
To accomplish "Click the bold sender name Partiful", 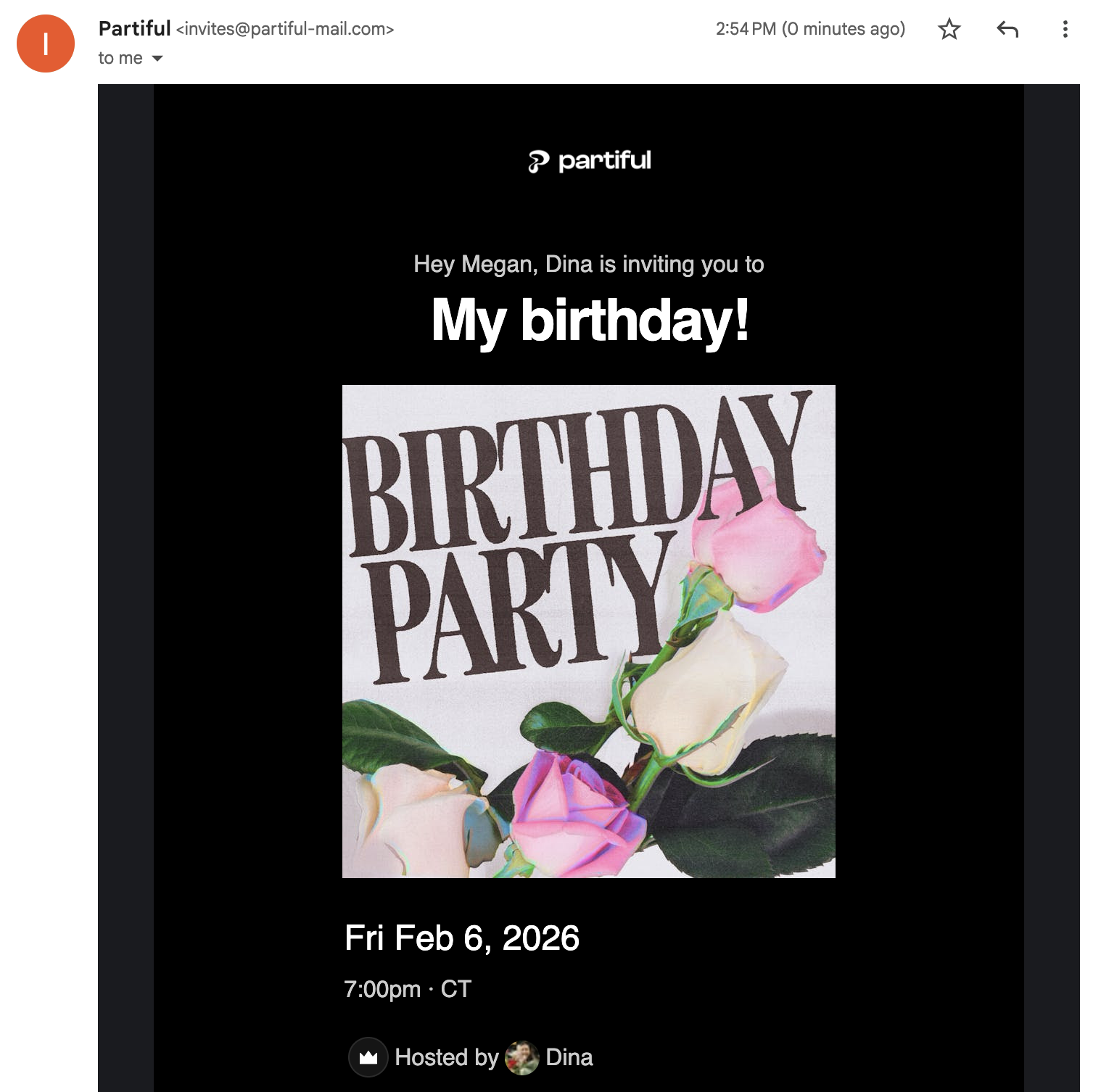I will (134, 28).
